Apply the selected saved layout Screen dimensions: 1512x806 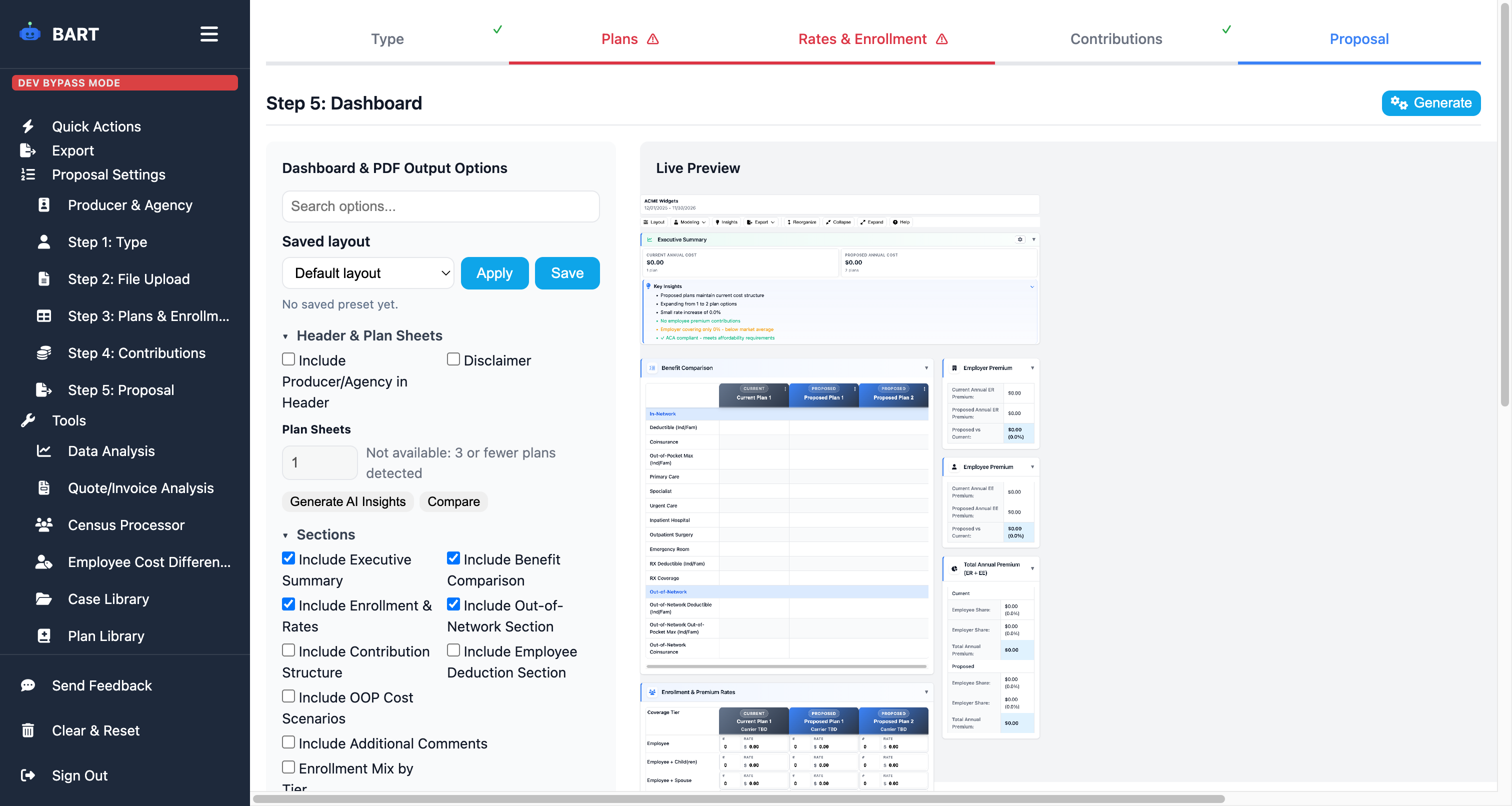tap(494, 273)
